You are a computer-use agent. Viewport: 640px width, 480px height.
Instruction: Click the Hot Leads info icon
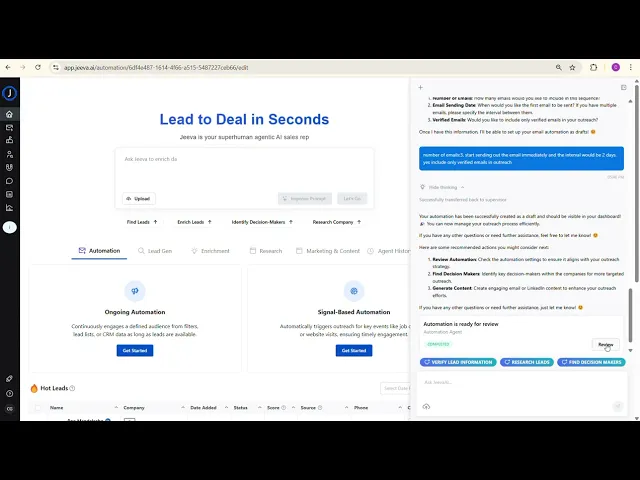point(72,388)
